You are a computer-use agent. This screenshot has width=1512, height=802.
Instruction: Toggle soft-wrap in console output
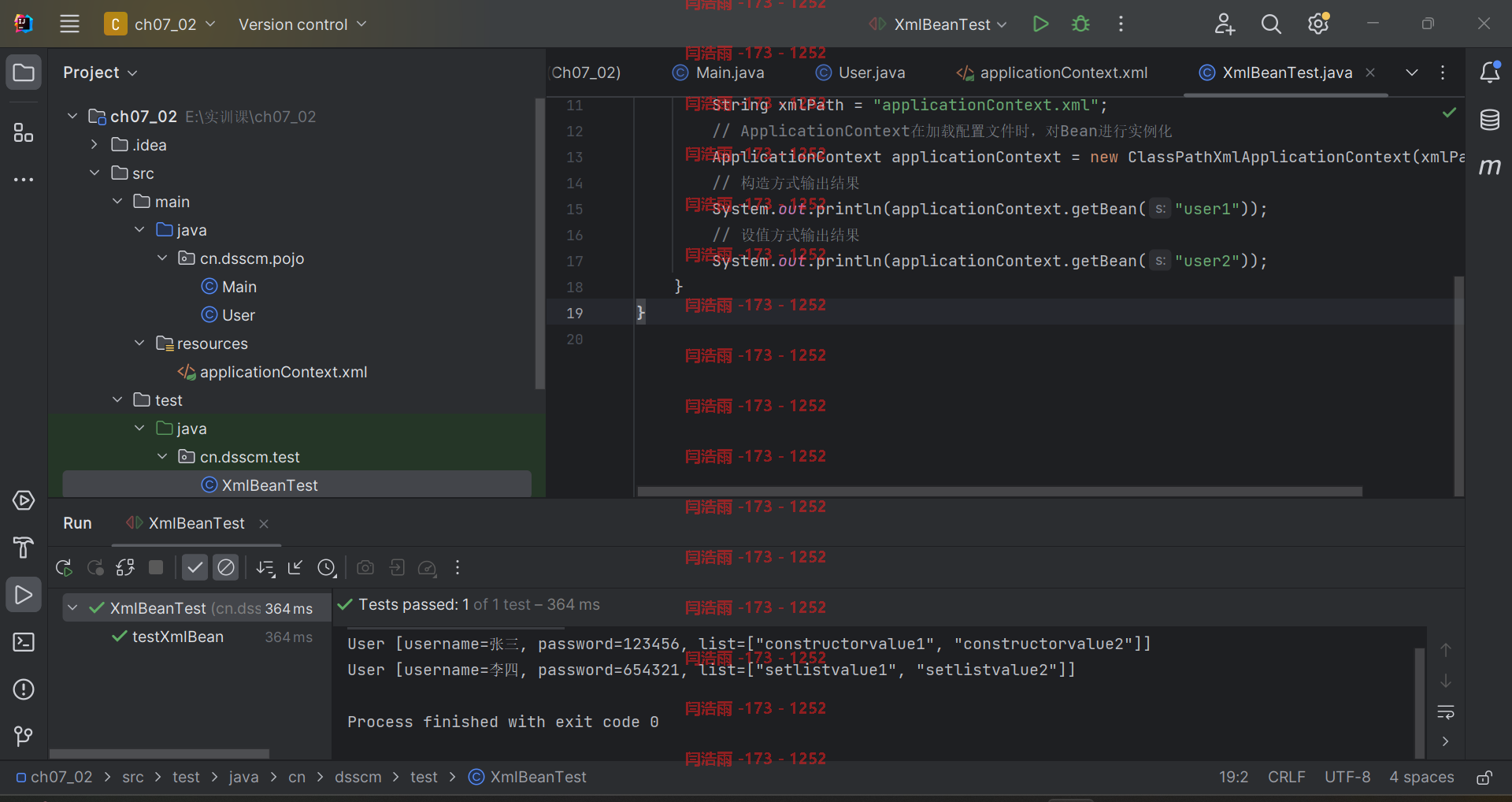1446,712
